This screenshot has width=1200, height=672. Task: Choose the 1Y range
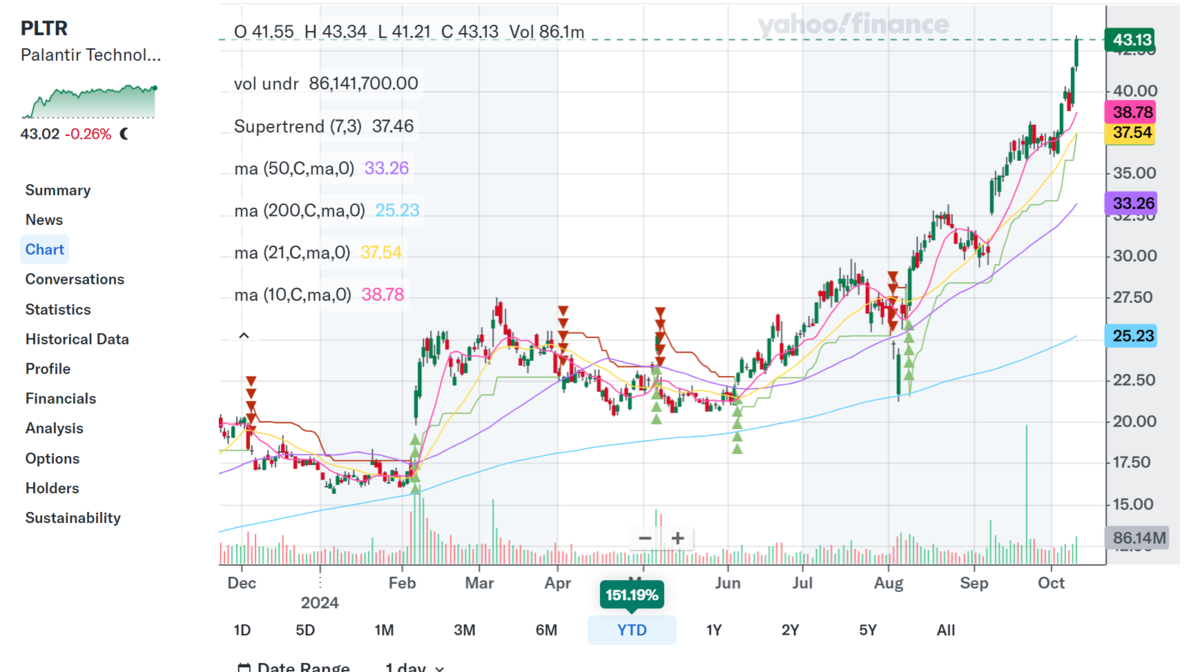pyautogui.click(x=714, y=630)
